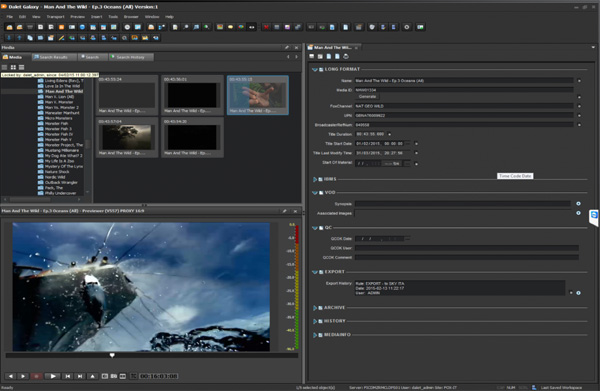
Task: Click the pin icon in the Previewer panel header
Action: [x=284, y=211]
